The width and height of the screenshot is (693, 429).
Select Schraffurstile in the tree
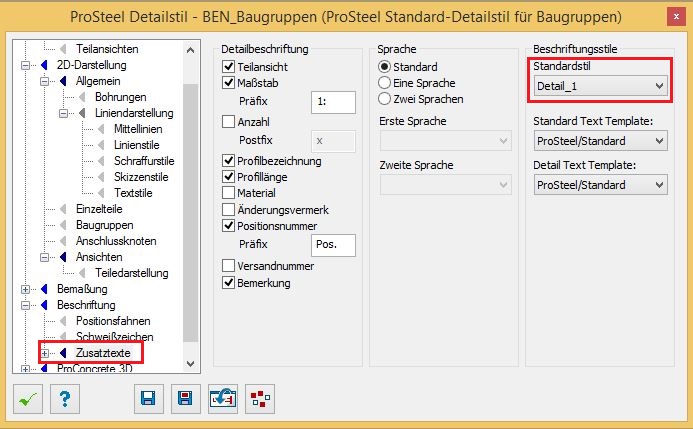144,161
